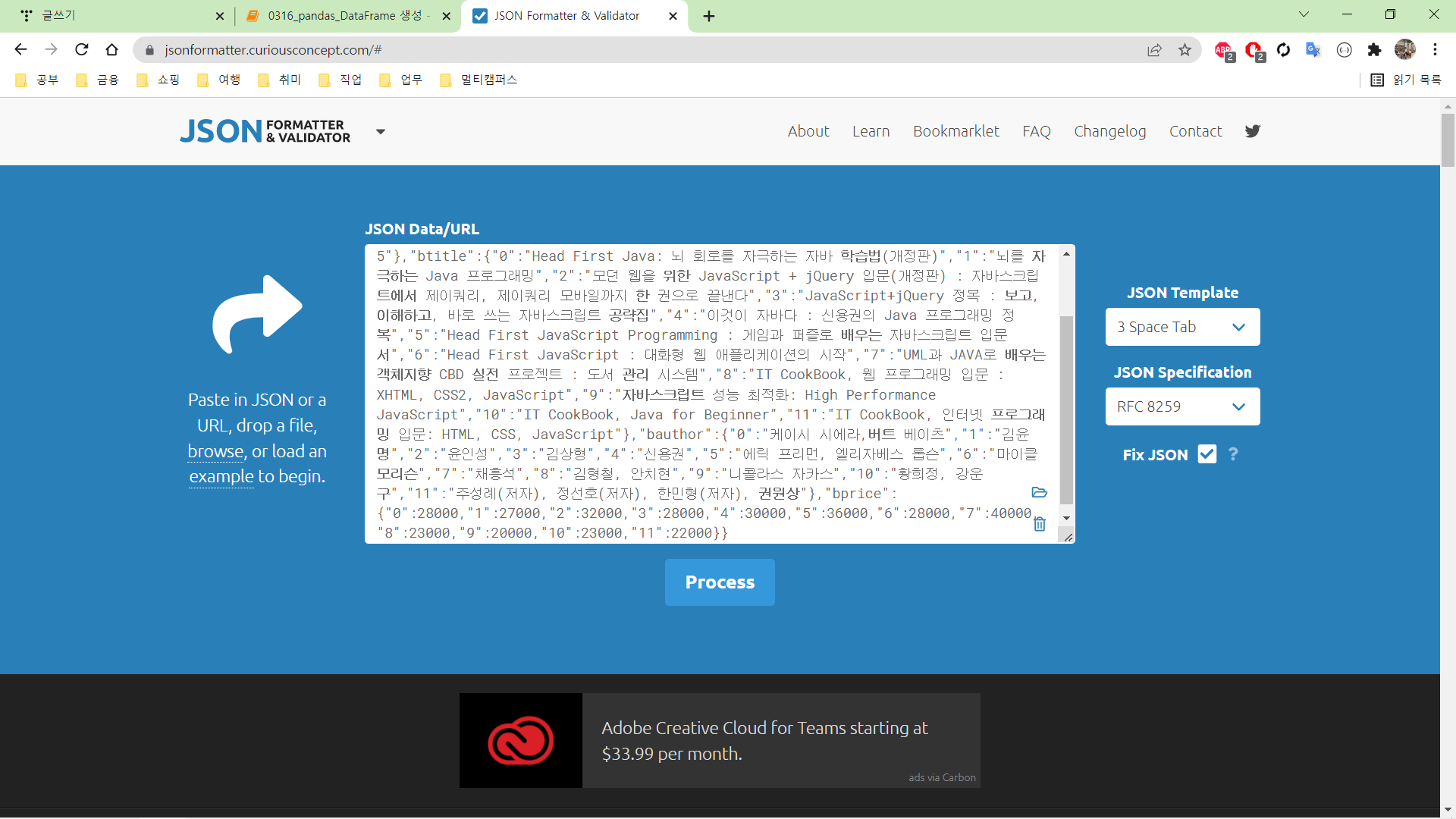Toggle the Fix JSON checkbox
This screenshot has width=1456, height=819.
[1207, 454]
